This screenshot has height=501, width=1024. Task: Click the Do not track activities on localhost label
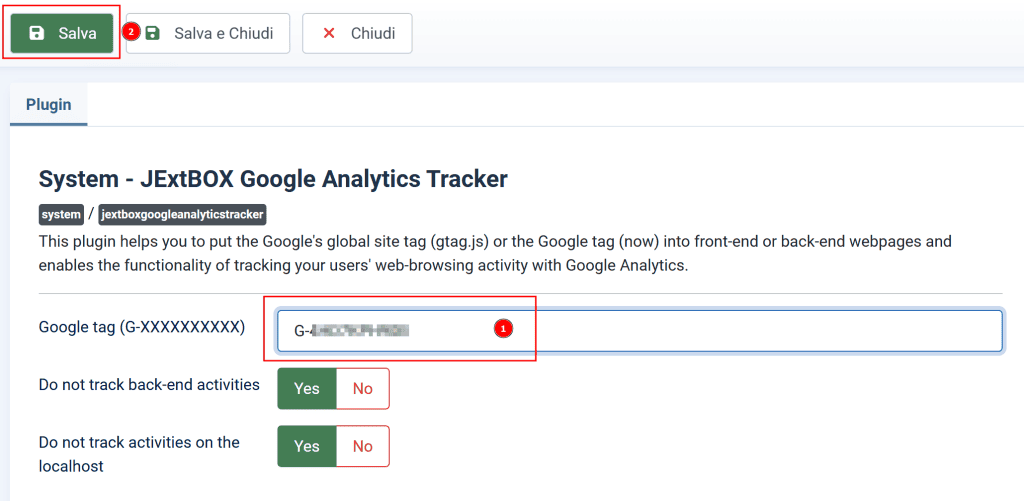pyautogui.click(x=139, y=455)
